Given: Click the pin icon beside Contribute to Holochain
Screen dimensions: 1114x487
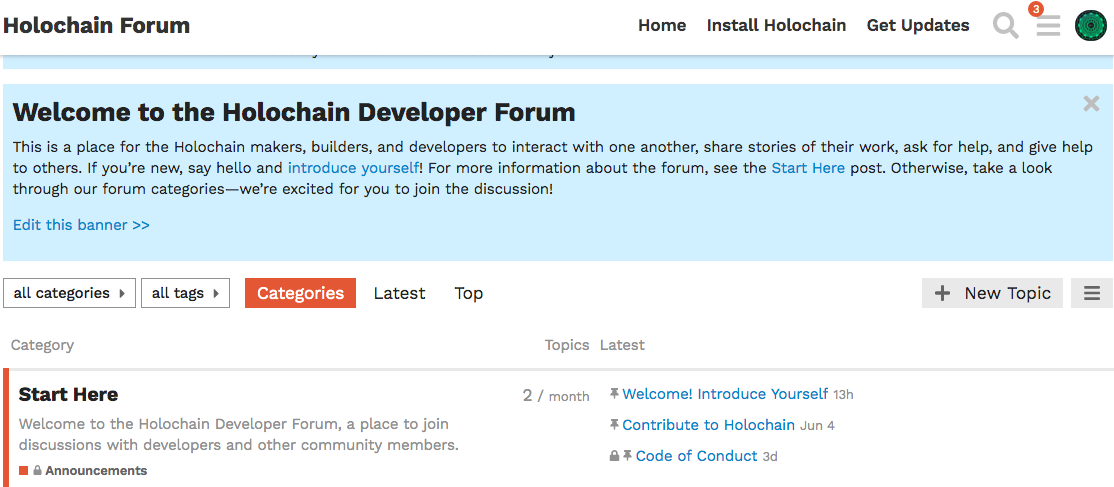Looking at the screenshot, I should pos(615,424).
